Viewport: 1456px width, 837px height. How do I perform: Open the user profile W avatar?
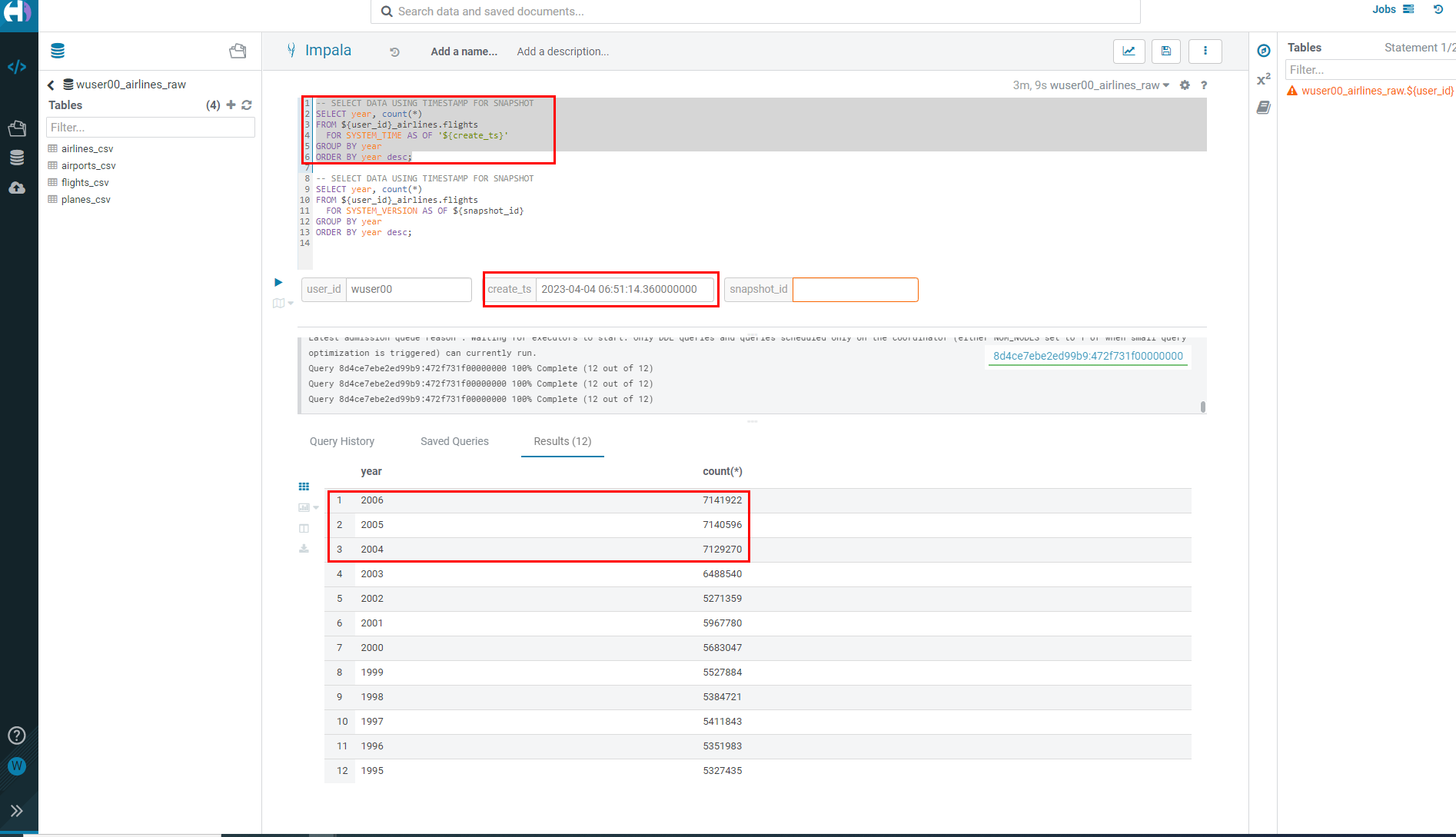[17, 766]
